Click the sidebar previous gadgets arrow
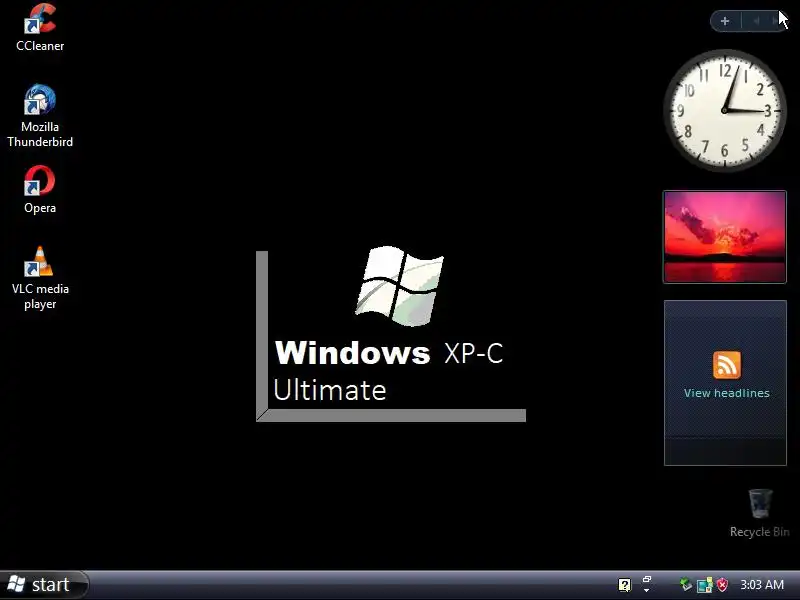This screenshot has width=800, height=600. point(757,21)
